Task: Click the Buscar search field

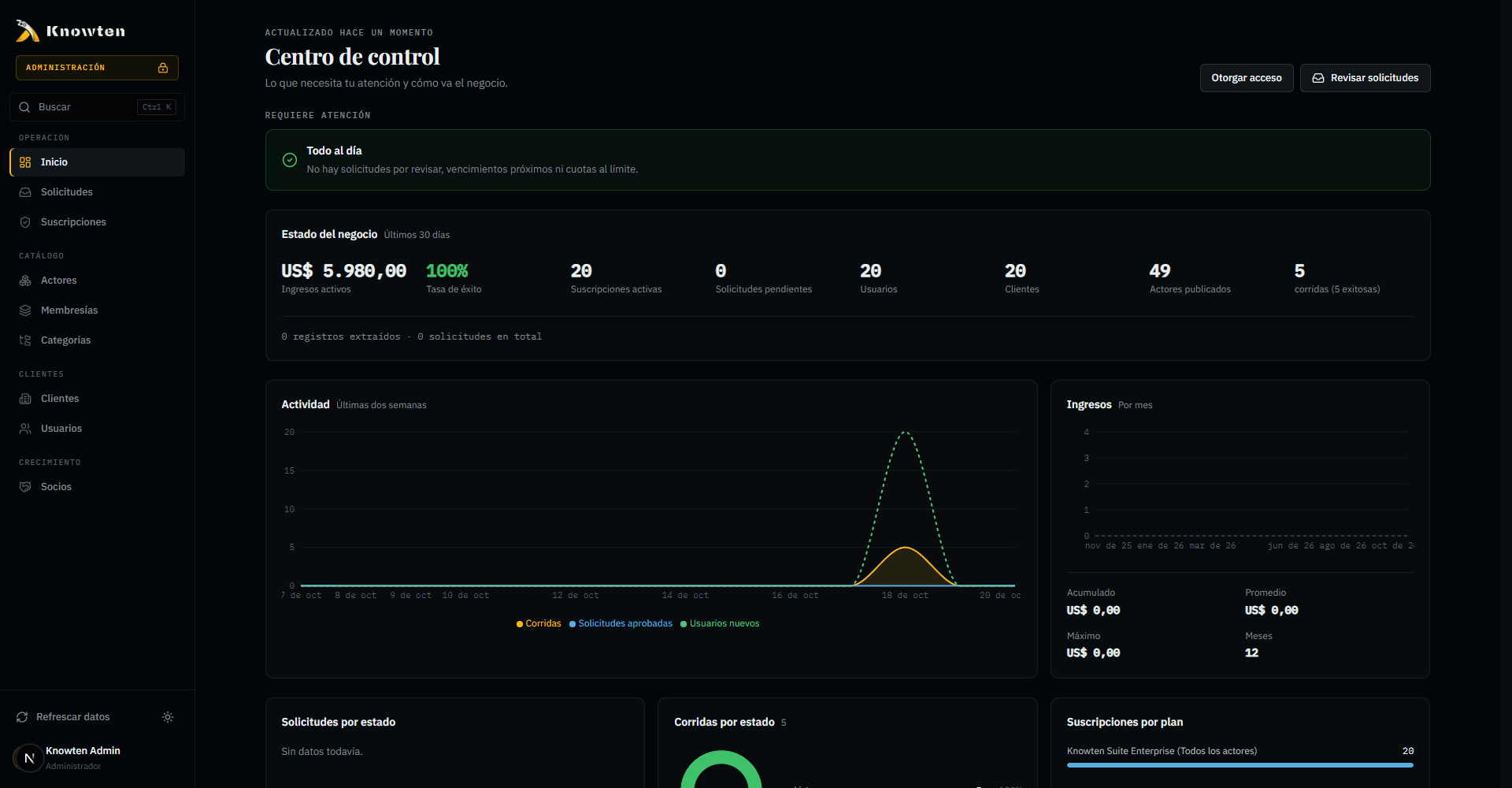Action: (x=97, y=107)
